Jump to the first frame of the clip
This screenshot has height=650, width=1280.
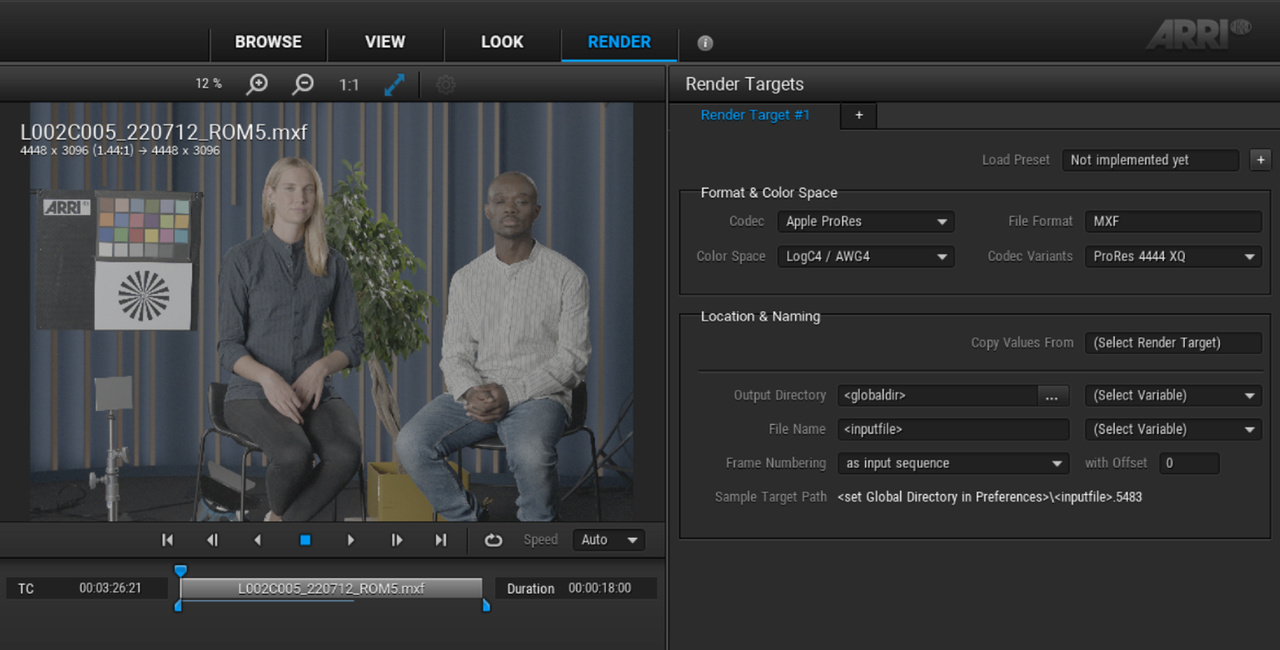[167, 540]
